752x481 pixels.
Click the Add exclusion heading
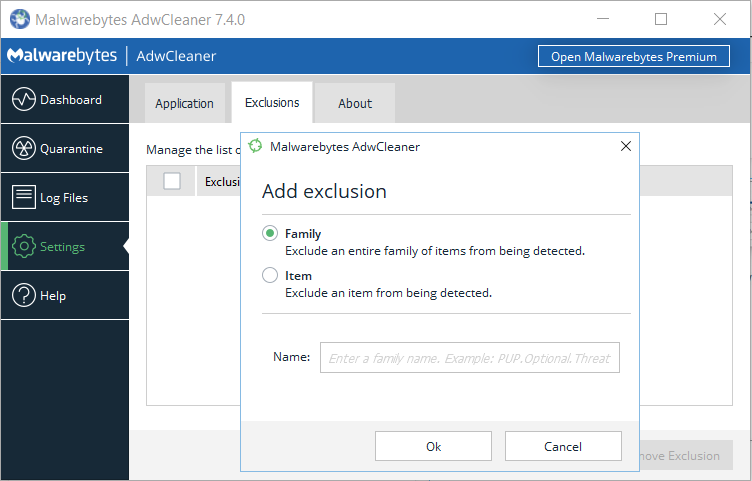tap(324, 191)
